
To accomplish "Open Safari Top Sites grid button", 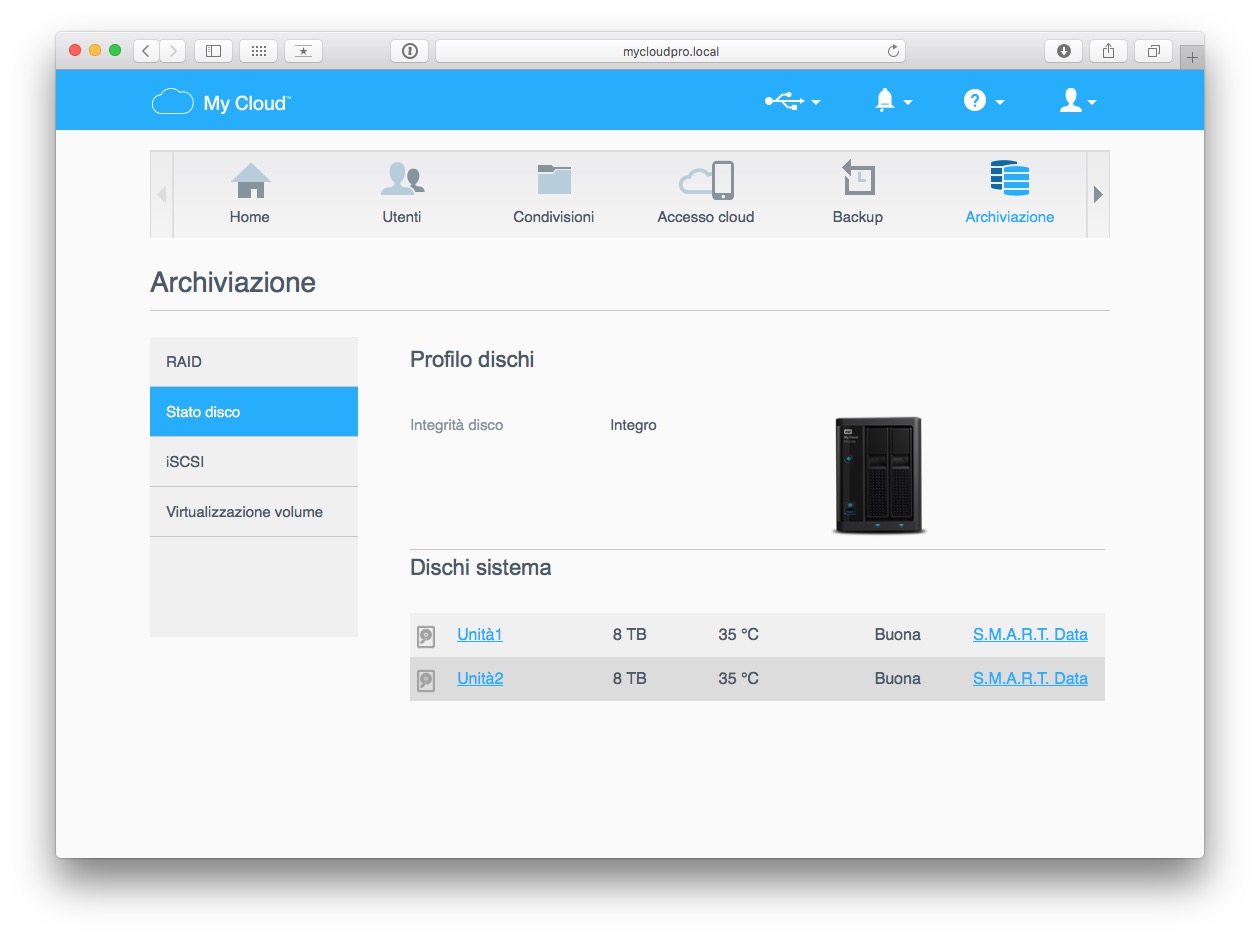I will tap(258, 51).
